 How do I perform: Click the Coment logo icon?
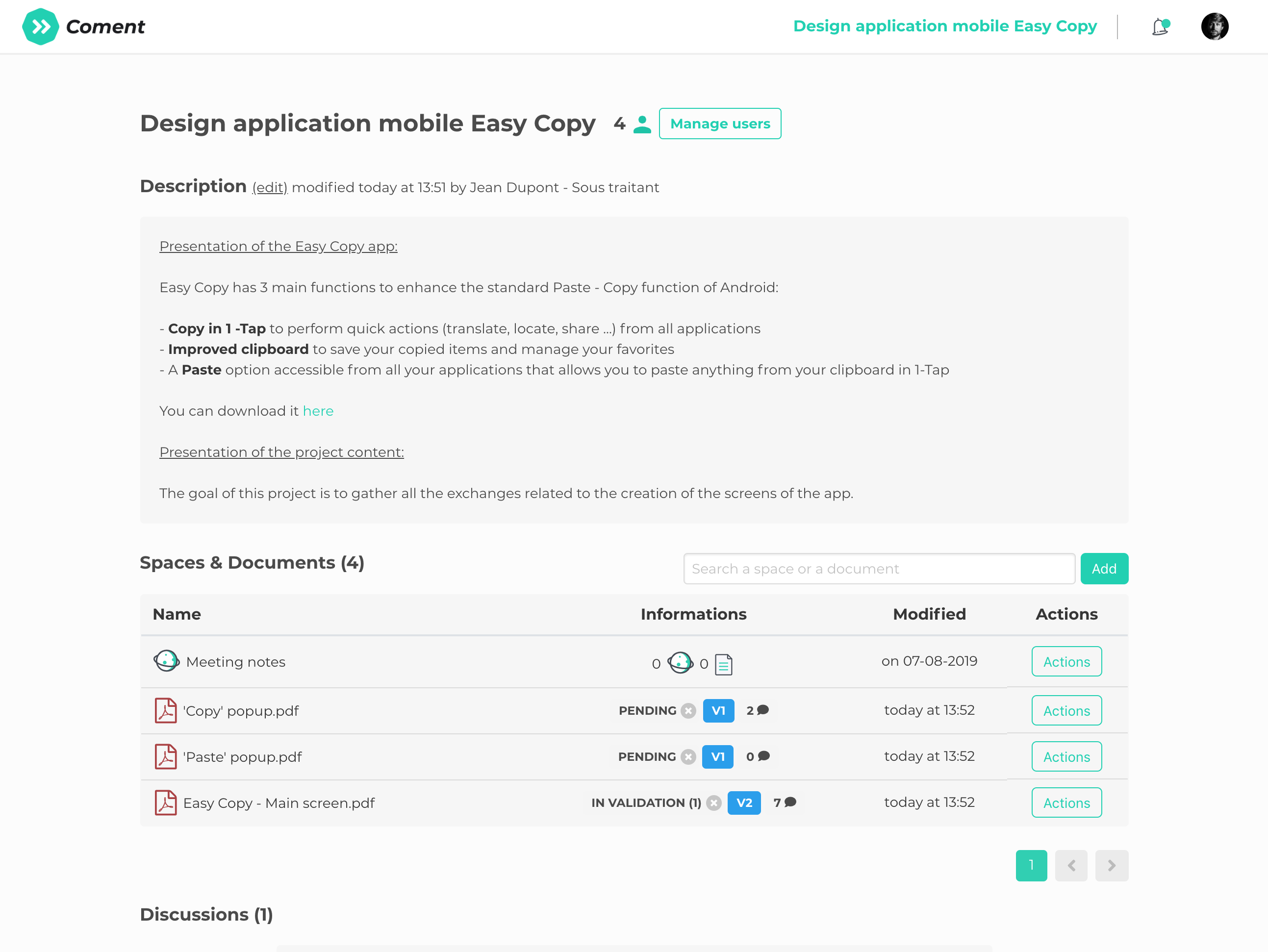click(x=40, y=26)
